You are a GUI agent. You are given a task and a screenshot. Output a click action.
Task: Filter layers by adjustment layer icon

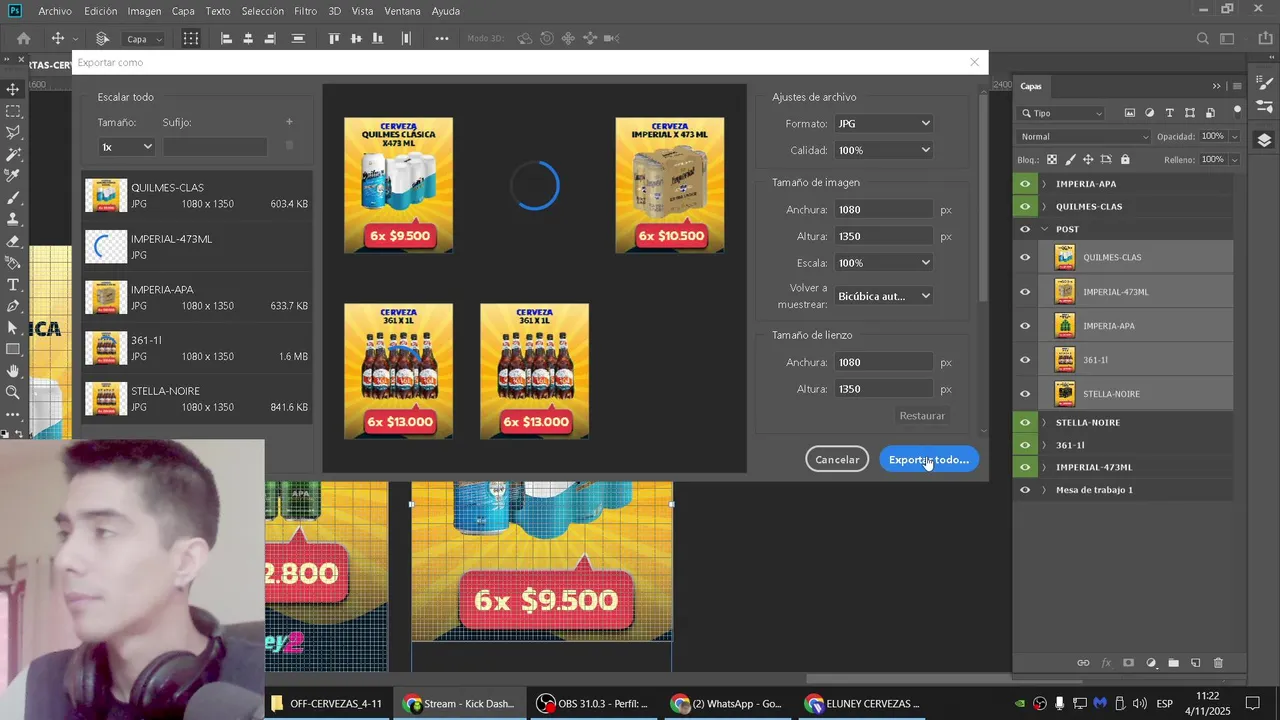point(1150,113)
